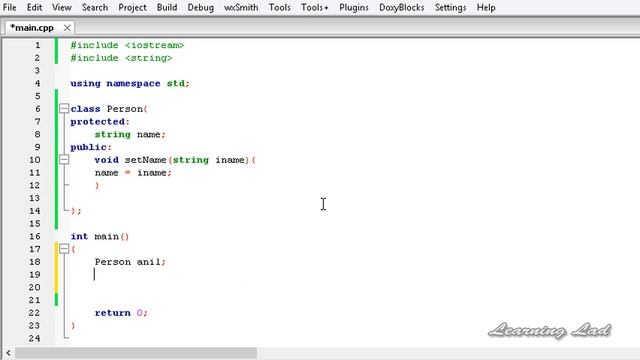Screen dimensions: 640x360
Task: Click line number 24 in margin
Action: pos(35,338)
